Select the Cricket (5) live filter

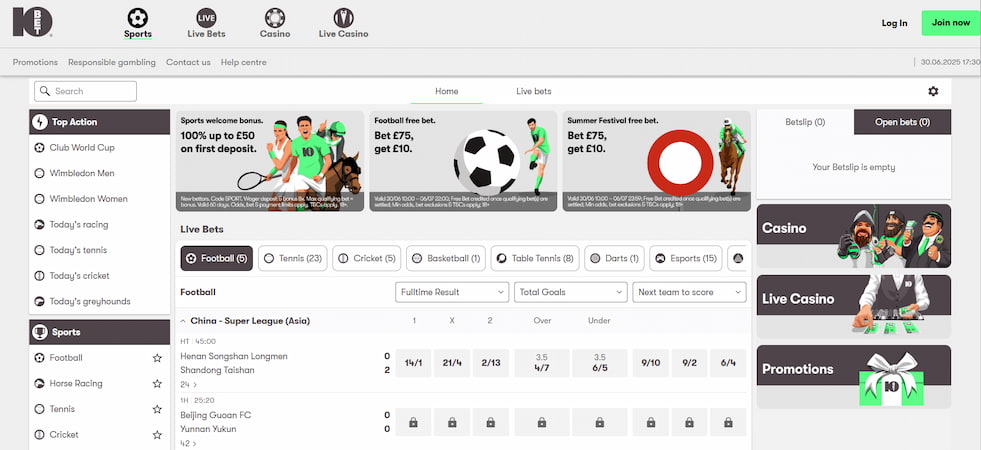[x=367, y=258]
